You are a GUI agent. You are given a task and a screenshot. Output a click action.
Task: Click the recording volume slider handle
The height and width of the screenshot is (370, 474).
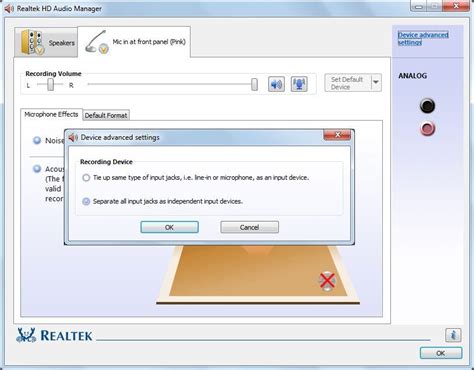coord(254,85)
